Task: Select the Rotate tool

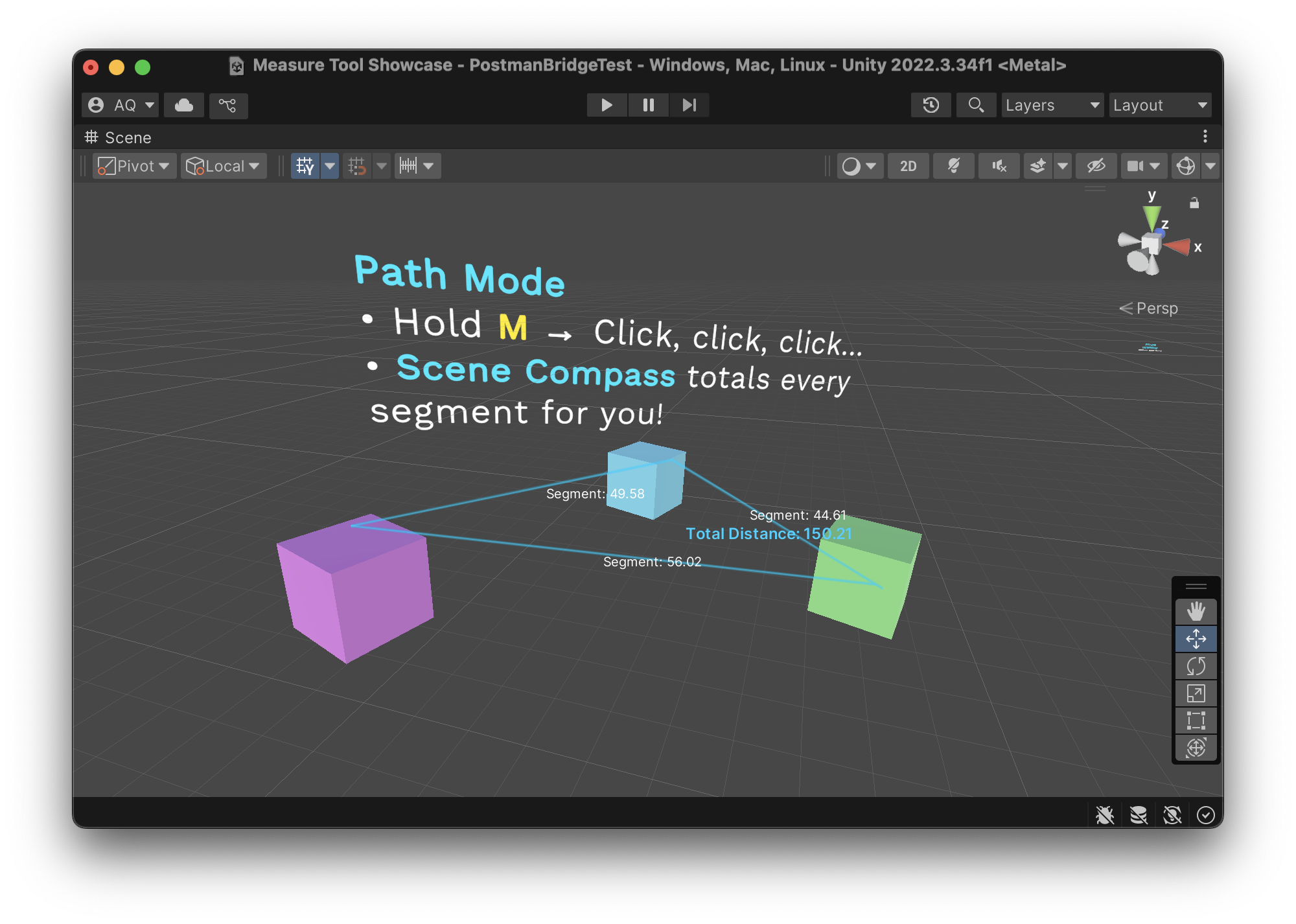Action: tap(1196, 666)
